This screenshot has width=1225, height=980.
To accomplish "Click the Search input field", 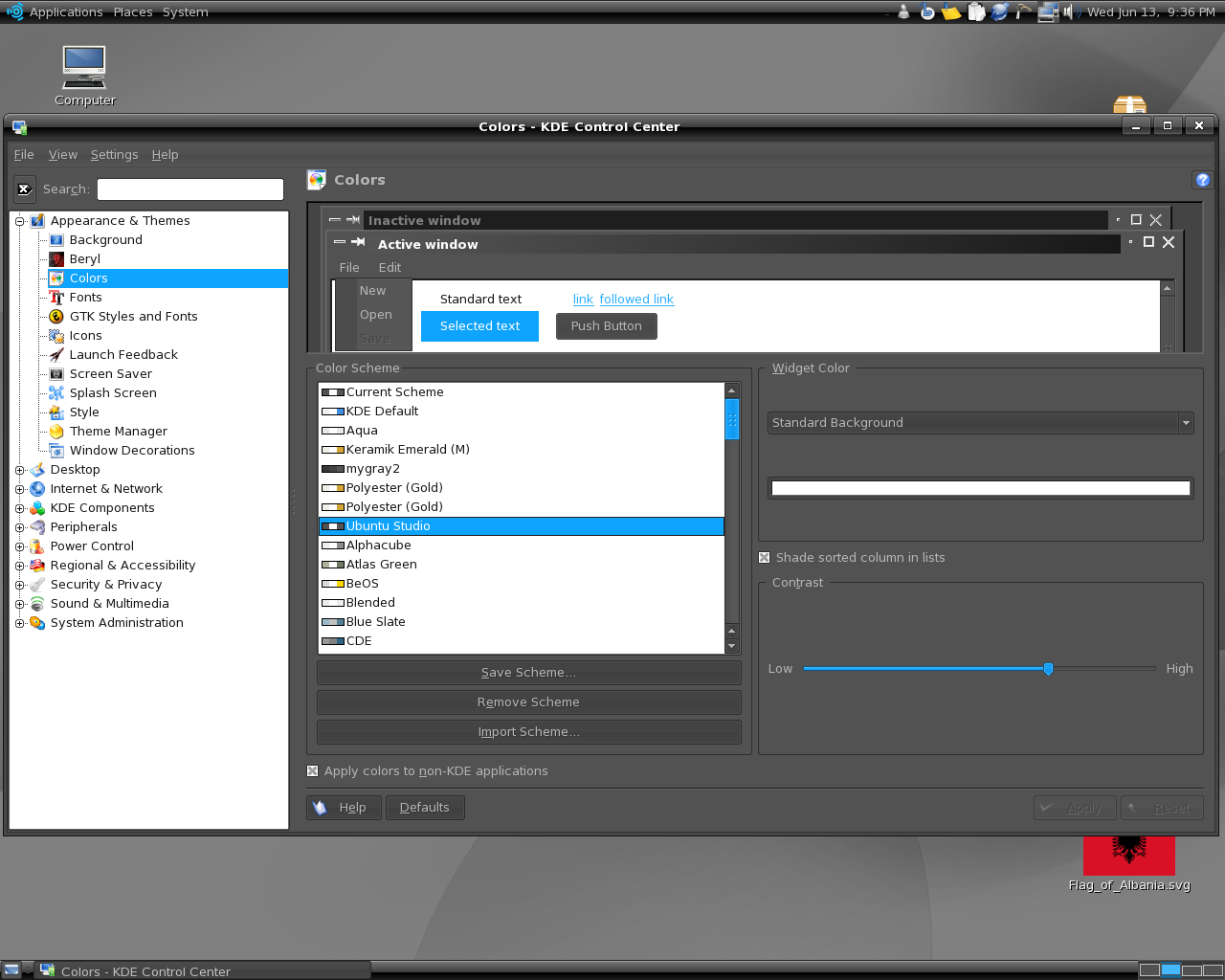I will pyautogui.click(x=190, y=189).
